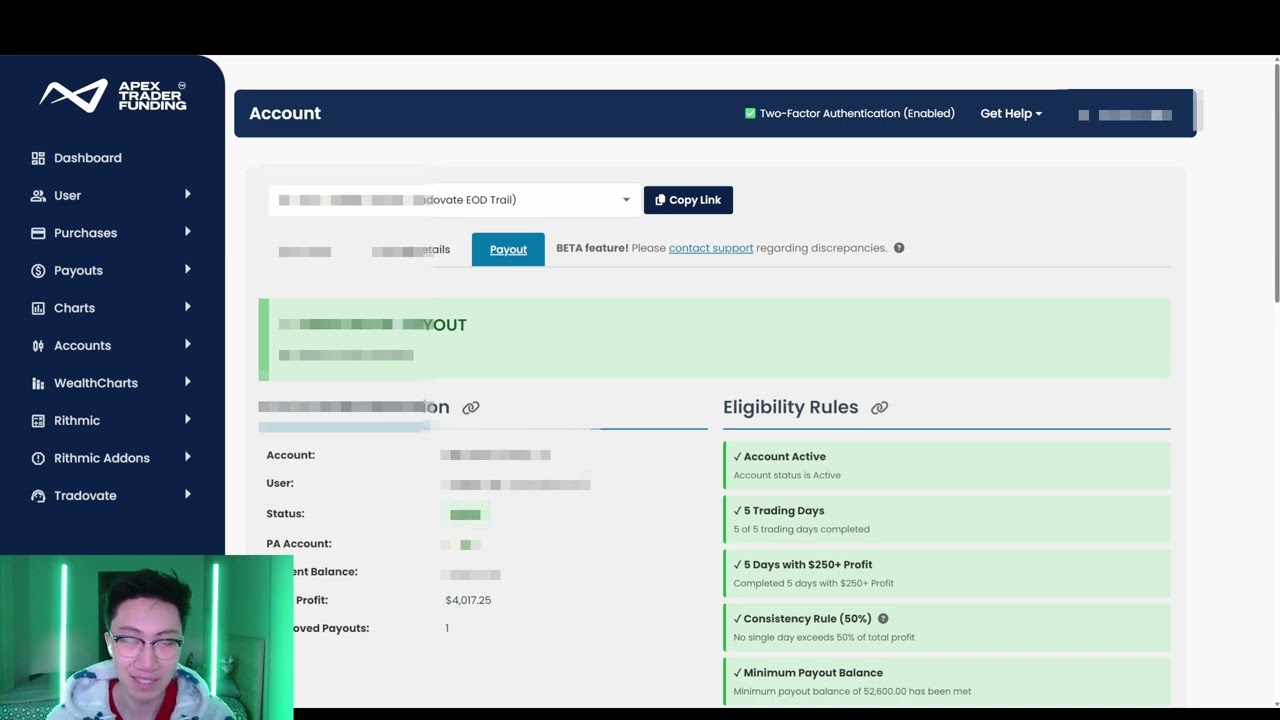Switch to the Payout tab
Screen dimensions: 1280x720
pos(508,249)
